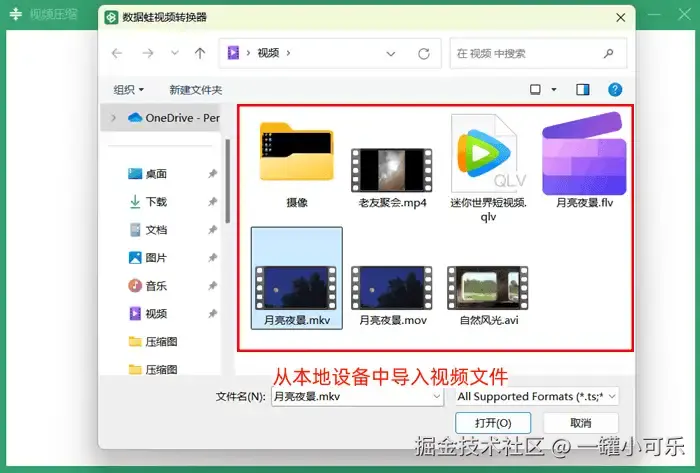Select the 摄像 folder
This screenshot has width=700, height=473.
click(296, 163)
